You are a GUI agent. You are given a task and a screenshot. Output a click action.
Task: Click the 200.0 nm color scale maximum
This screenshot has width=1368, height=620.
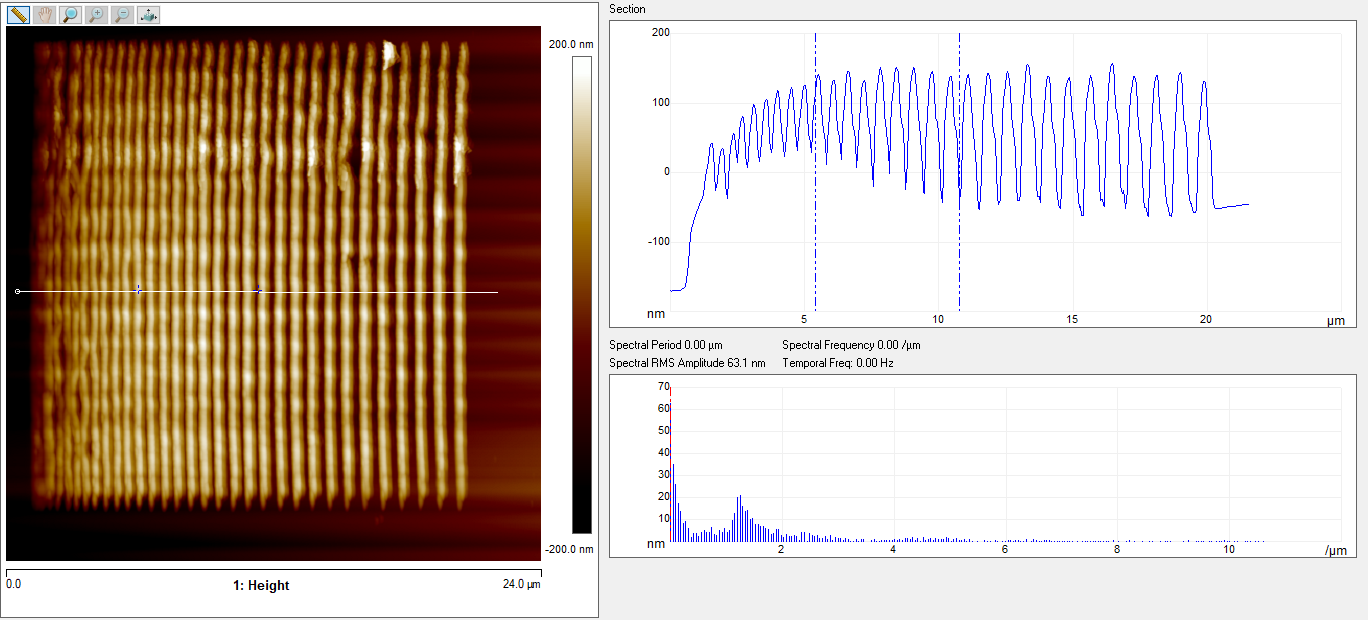click(571, 44)
